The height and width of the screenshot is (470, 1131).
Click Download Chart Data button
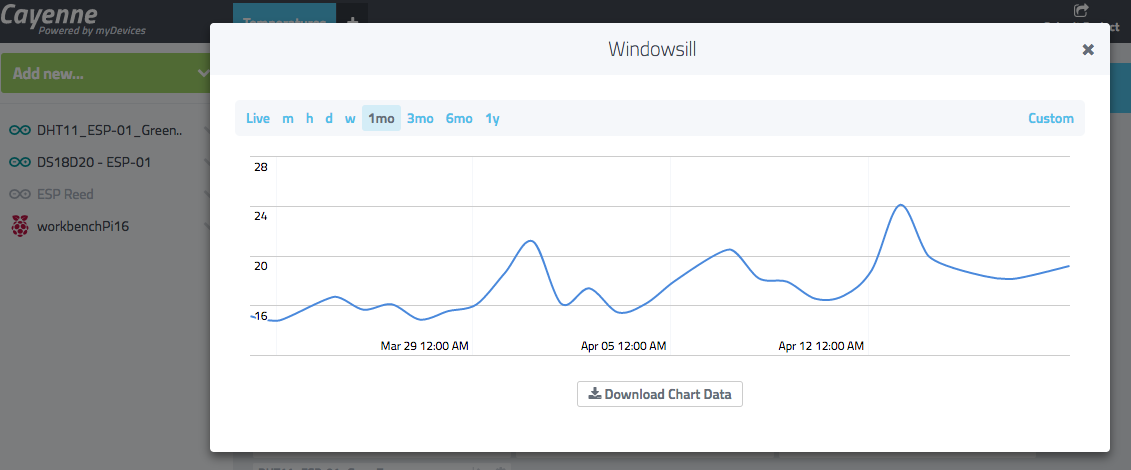coord(660,394)
